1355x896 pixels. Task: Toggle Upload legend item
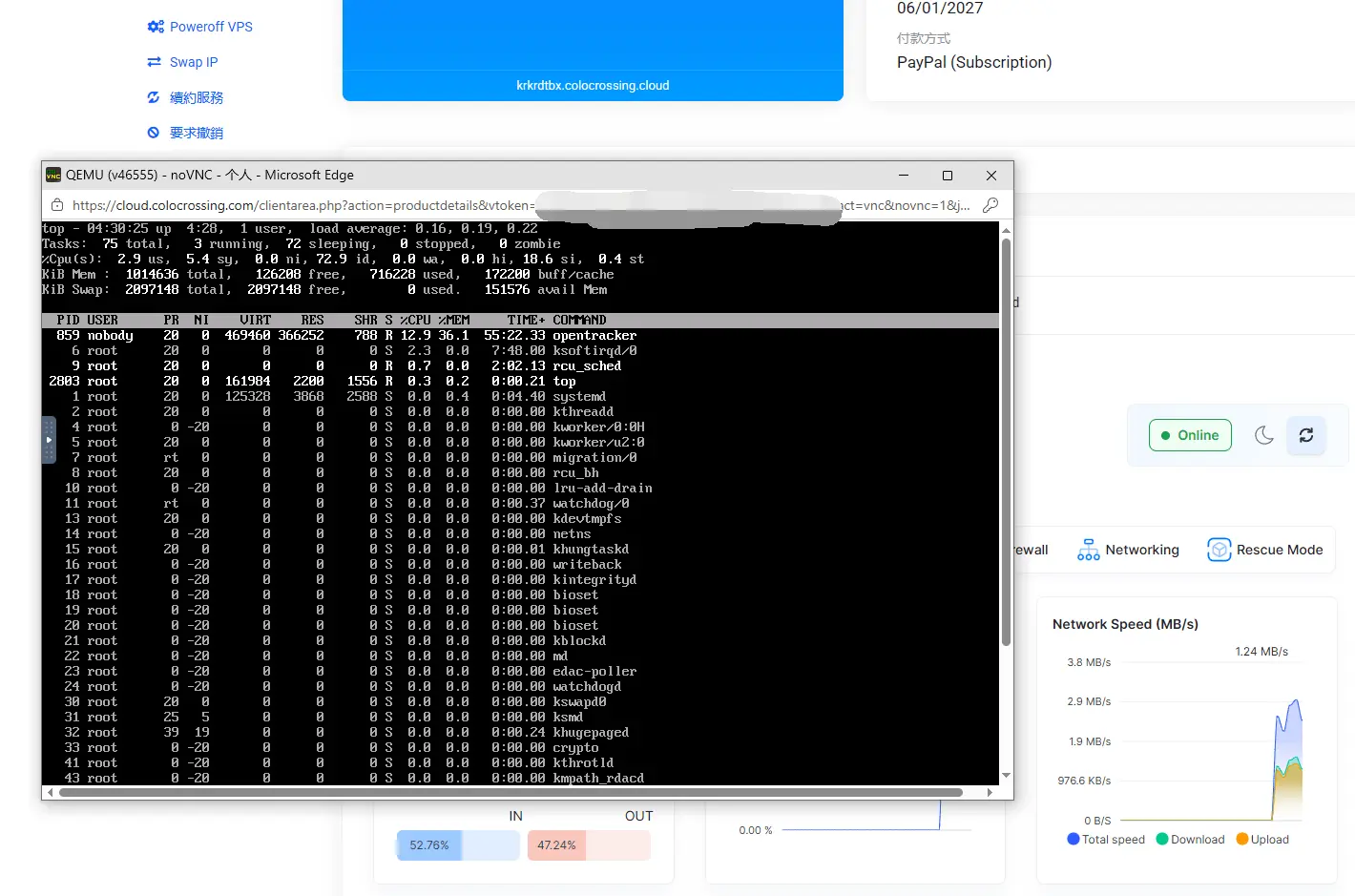pyautogui.click(x=1262, y=840)
